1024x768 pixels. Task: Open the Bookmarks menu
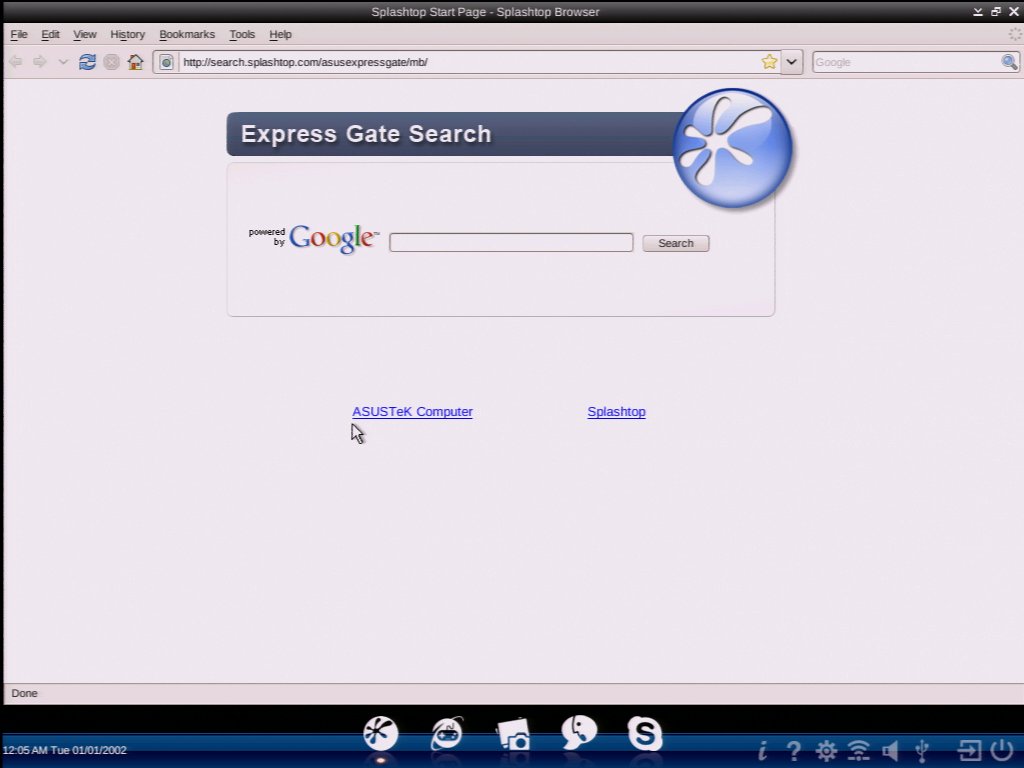(187, 34)
